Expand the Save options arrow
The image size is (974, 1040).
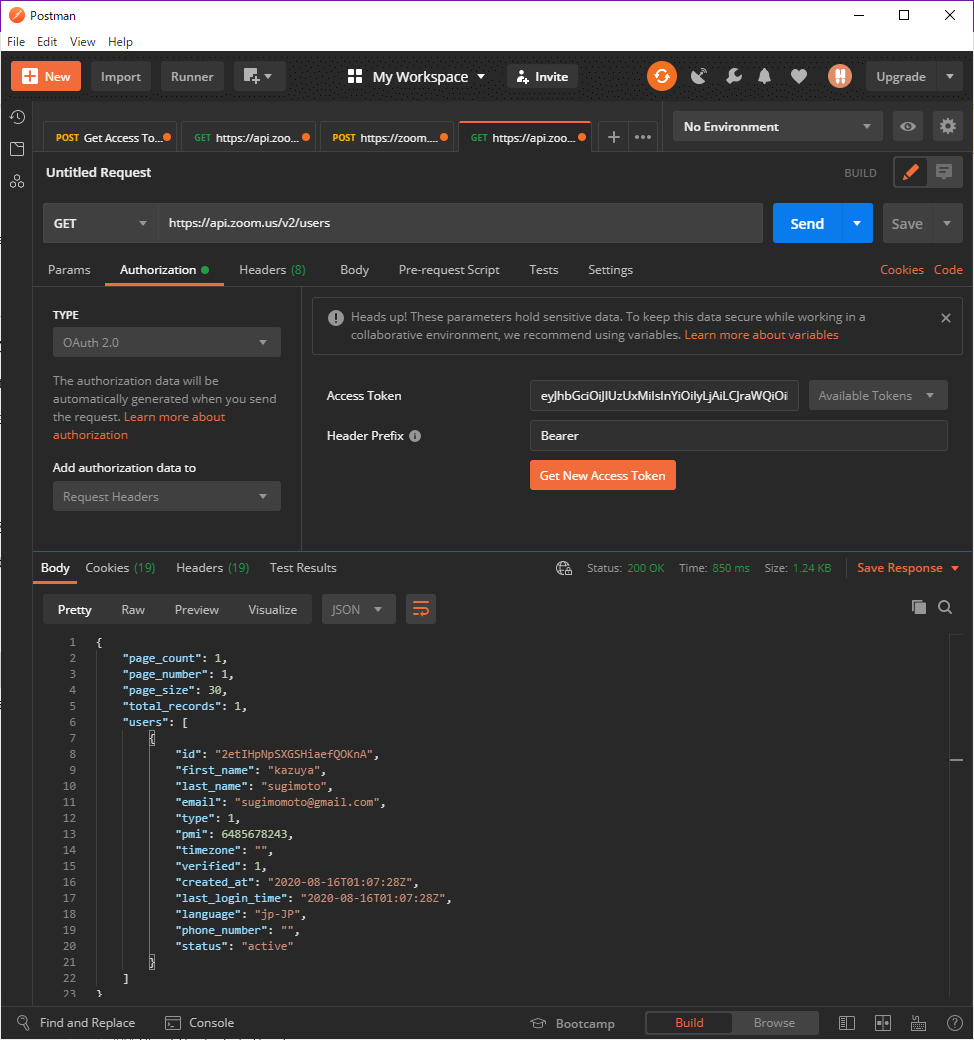click(947, 223)
